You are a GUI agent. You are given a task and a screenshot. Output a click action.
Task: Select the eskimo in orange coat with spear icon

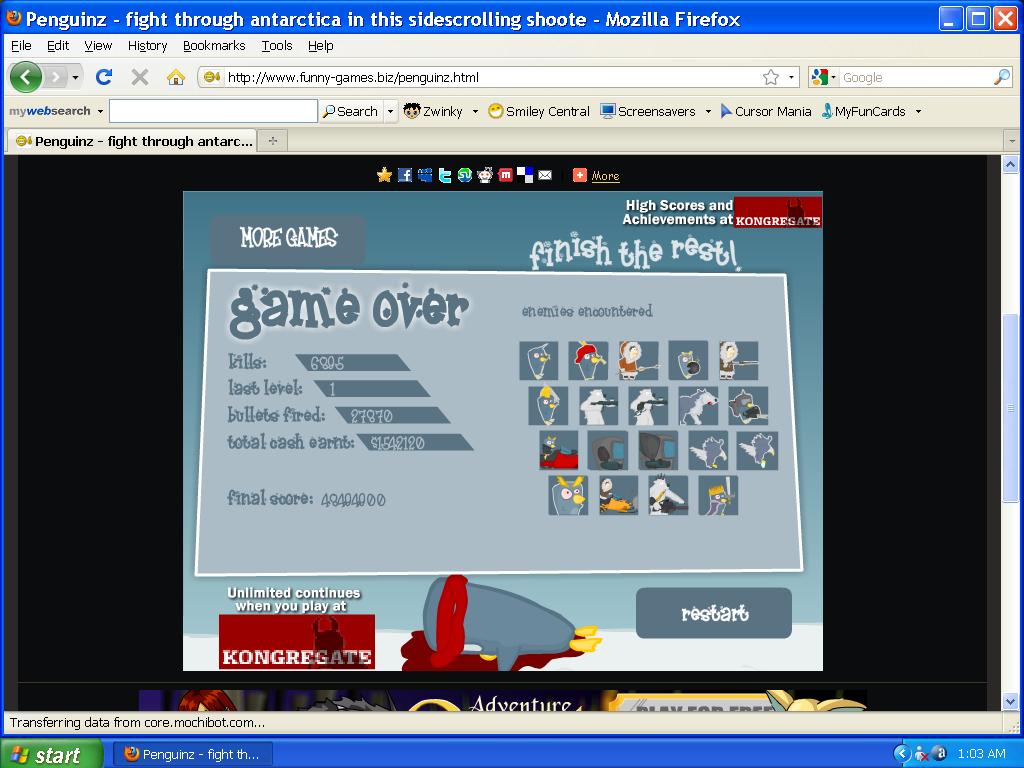point(638,360)
